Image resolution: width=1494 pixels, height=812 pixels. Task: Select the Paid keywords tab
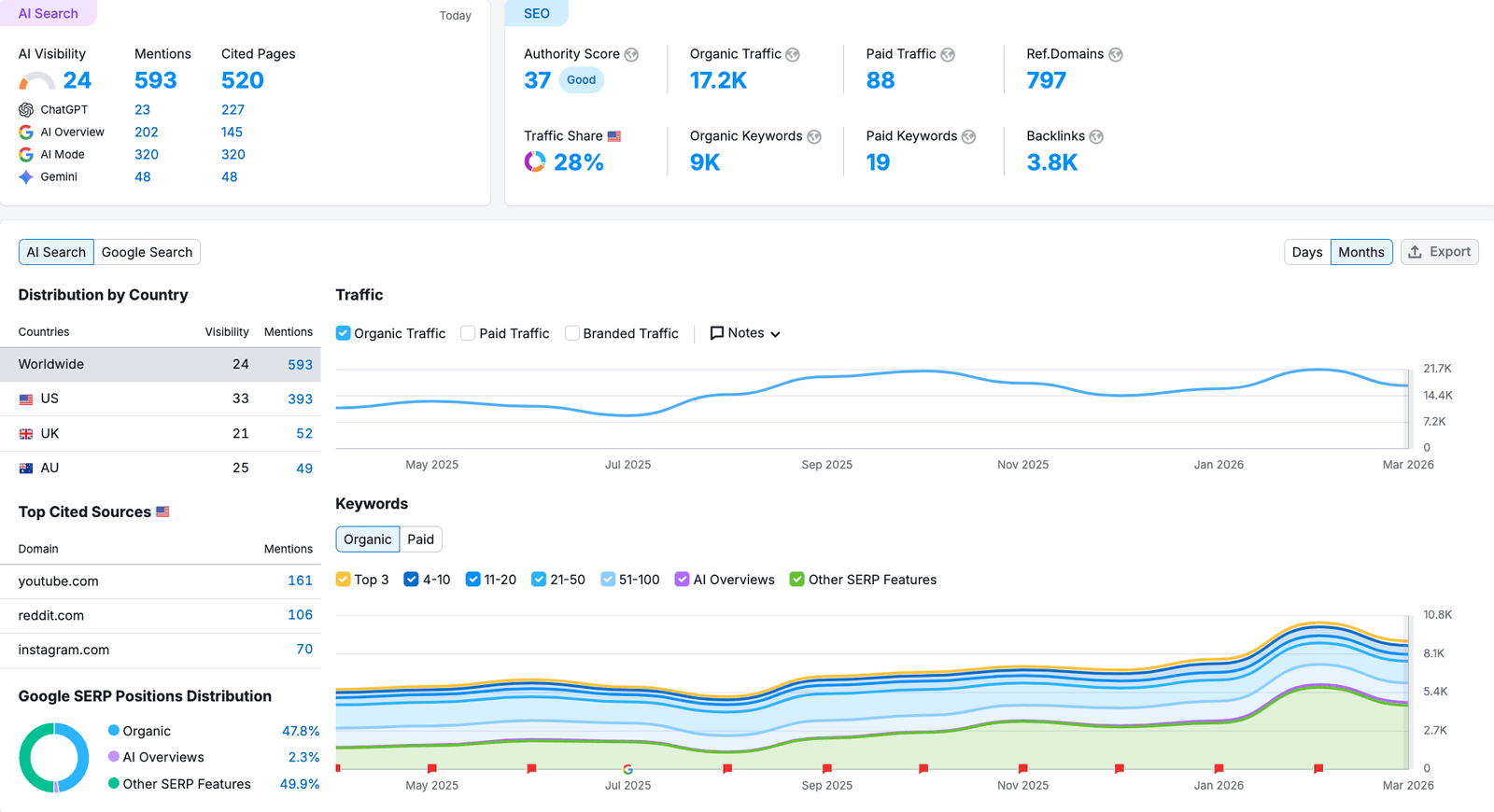click(420, 539)
